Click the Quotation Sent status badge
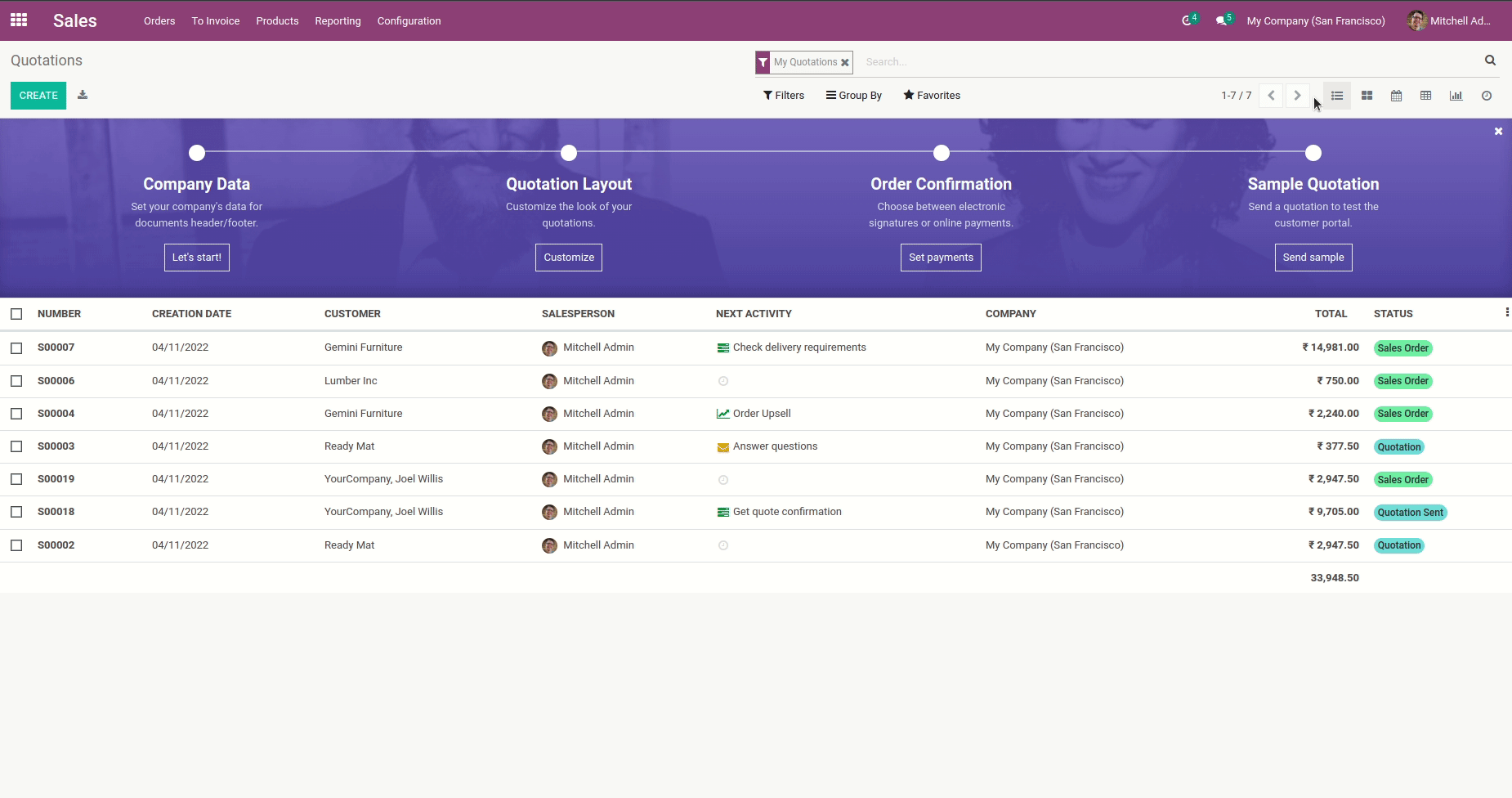This screenshot has width=1512, height=798. (1411, 513)
